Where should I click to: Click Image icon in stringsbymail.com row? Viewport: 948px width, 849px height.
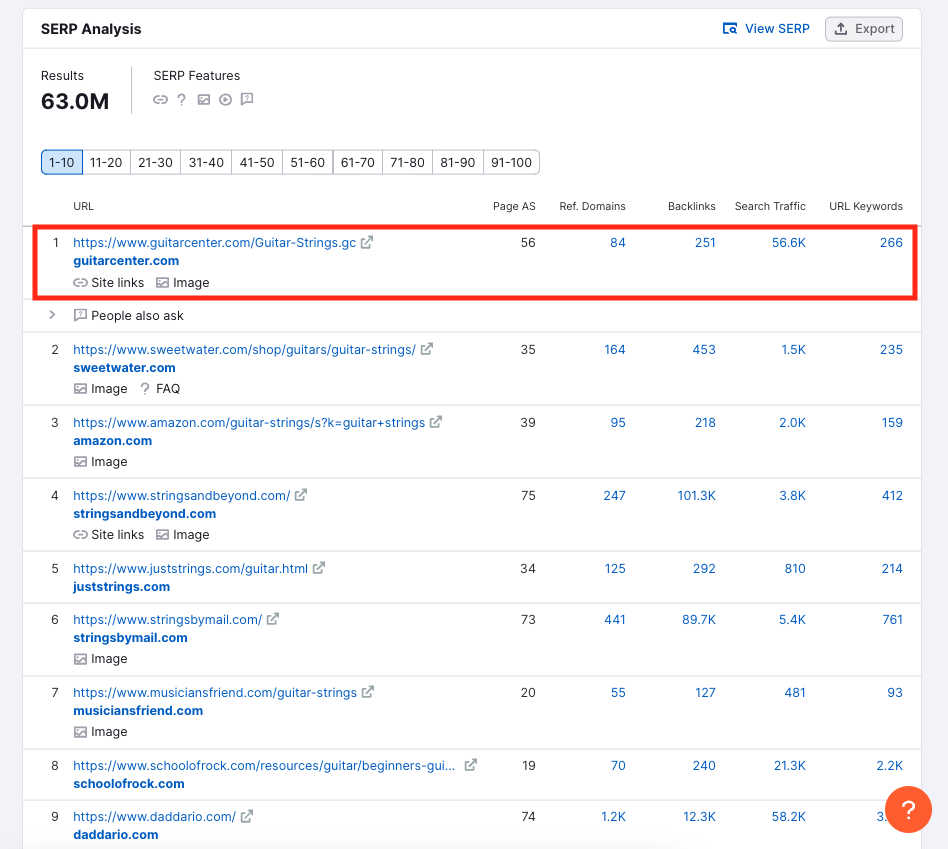point(80,659)
